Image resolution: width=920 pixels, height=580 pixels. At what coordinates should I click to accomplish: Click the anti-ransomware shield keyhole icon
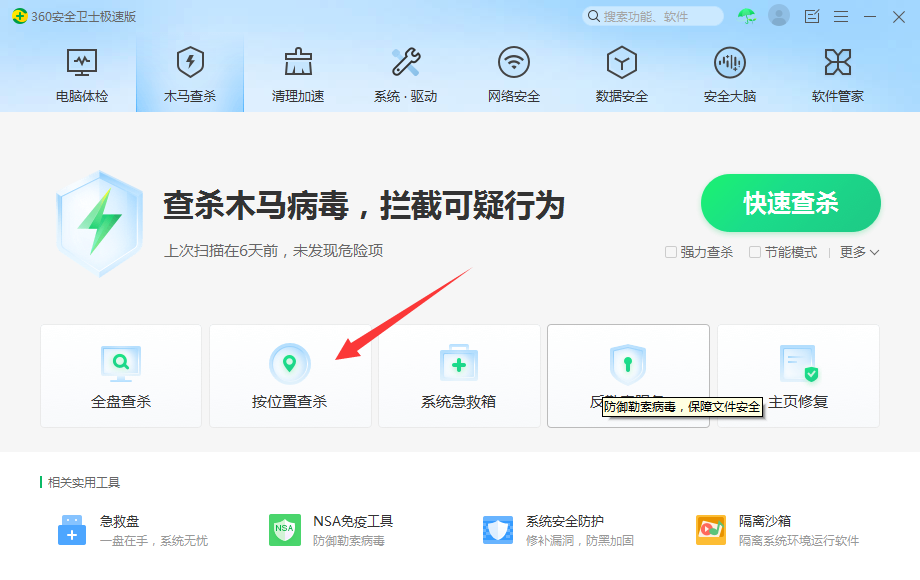click(x=628, y=364)
